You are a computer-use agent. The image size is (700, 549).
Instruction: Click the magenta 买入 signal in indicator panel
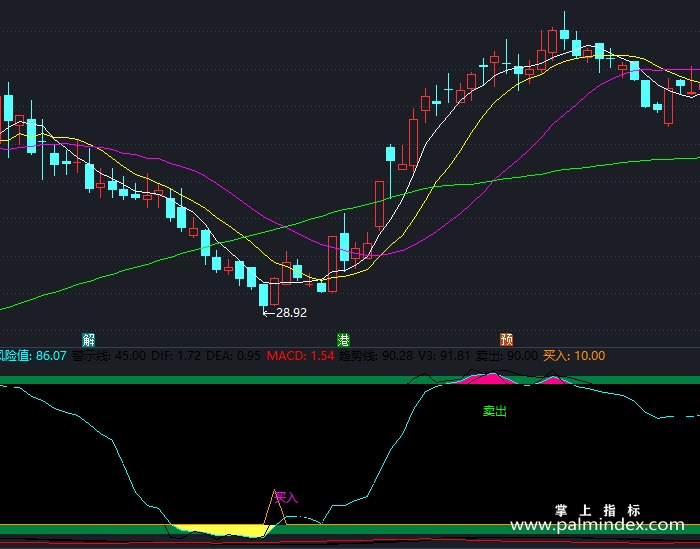pyautogui.click(x=286, y=497)
